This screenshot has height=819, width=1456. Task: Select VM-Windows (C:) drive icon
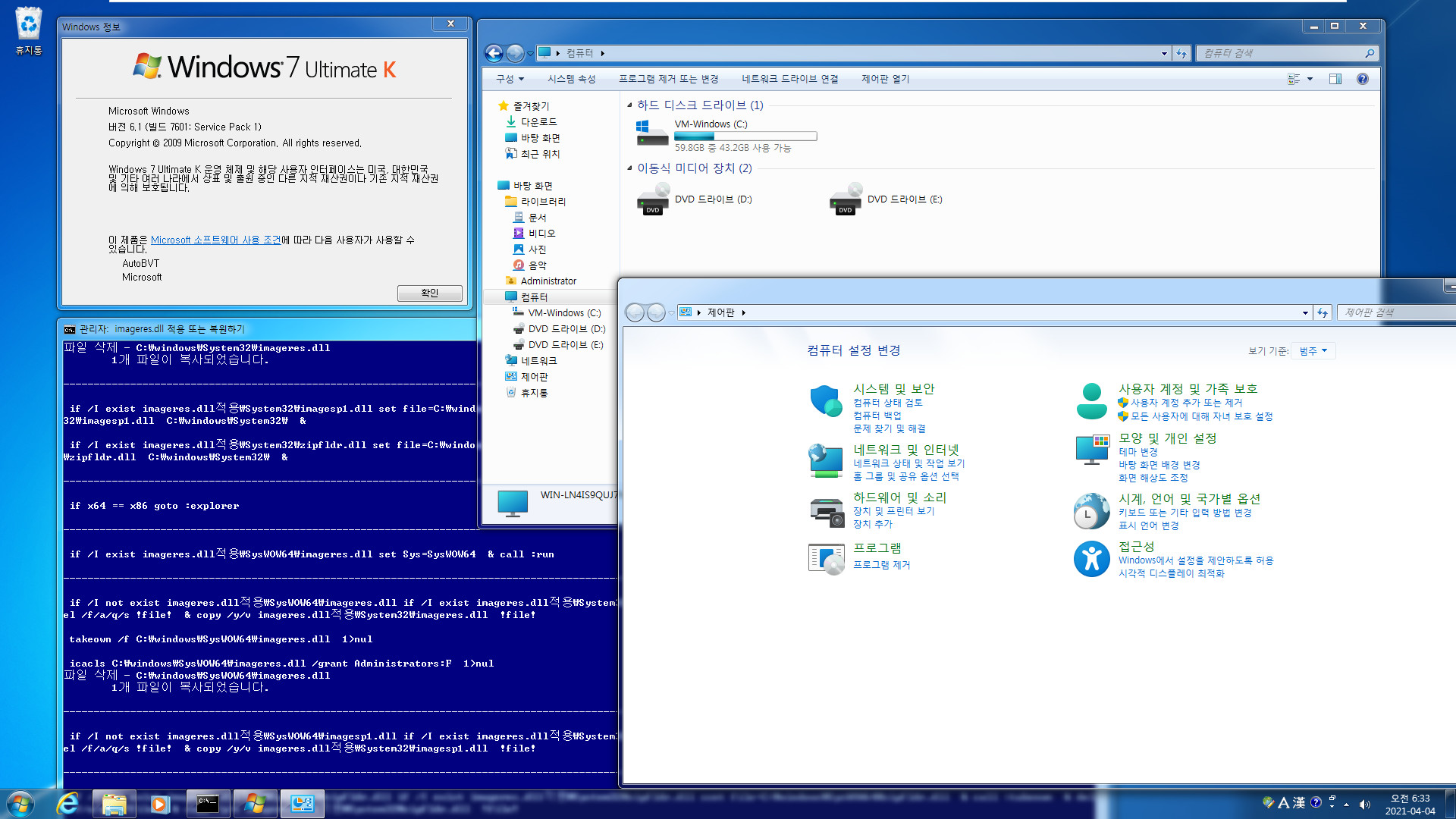click(651, 133)
